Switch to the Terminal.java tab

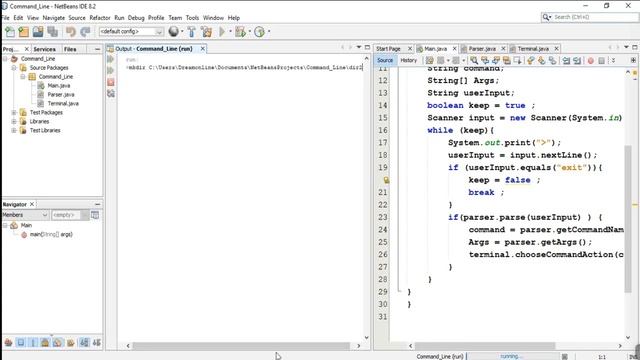click(x=533, y=49)
